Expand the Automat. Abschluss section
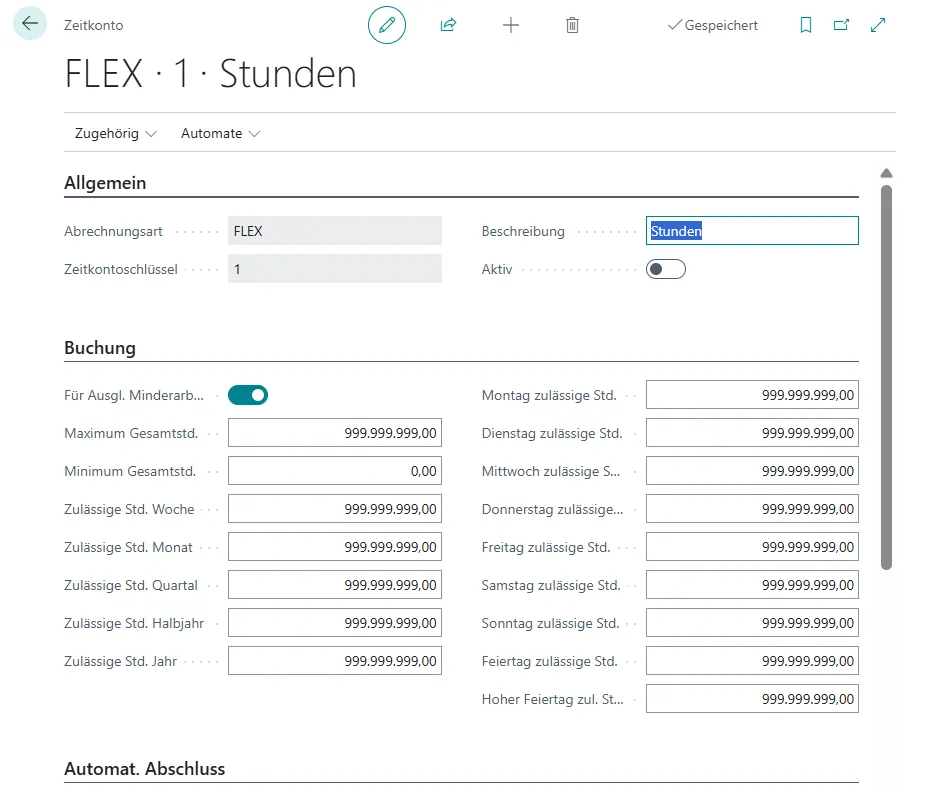This screenshot has height=789, width=932. point(144,769)
